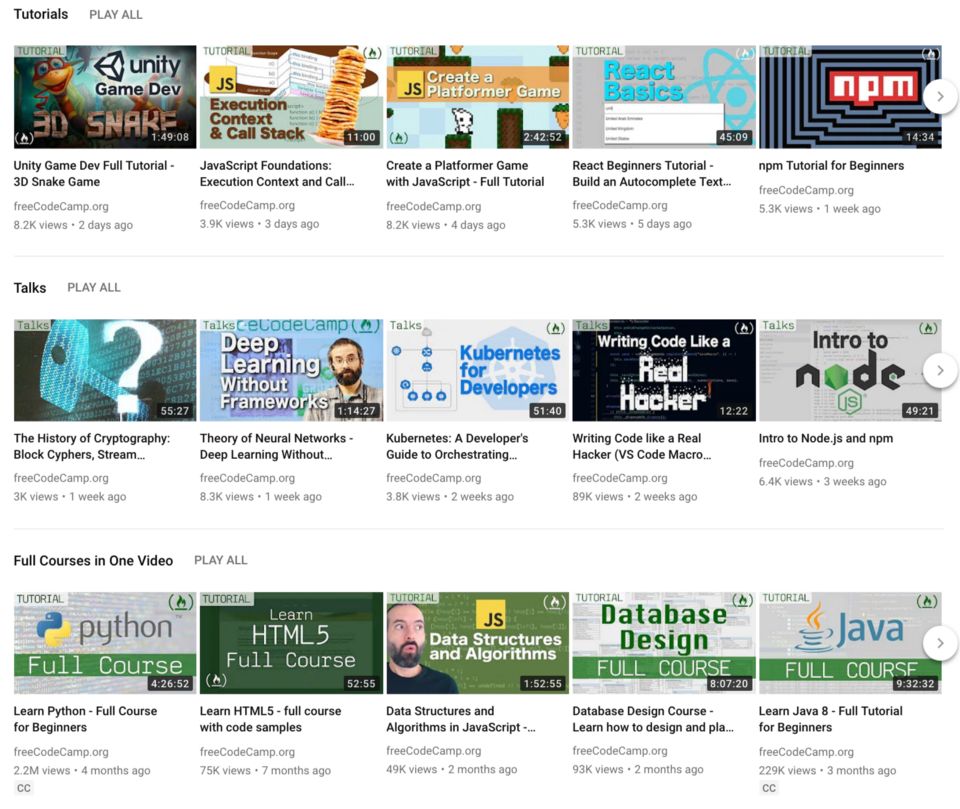Click next arrow in Talks row
This screenshot has height=809, width=960.
[x=940, y=370]
